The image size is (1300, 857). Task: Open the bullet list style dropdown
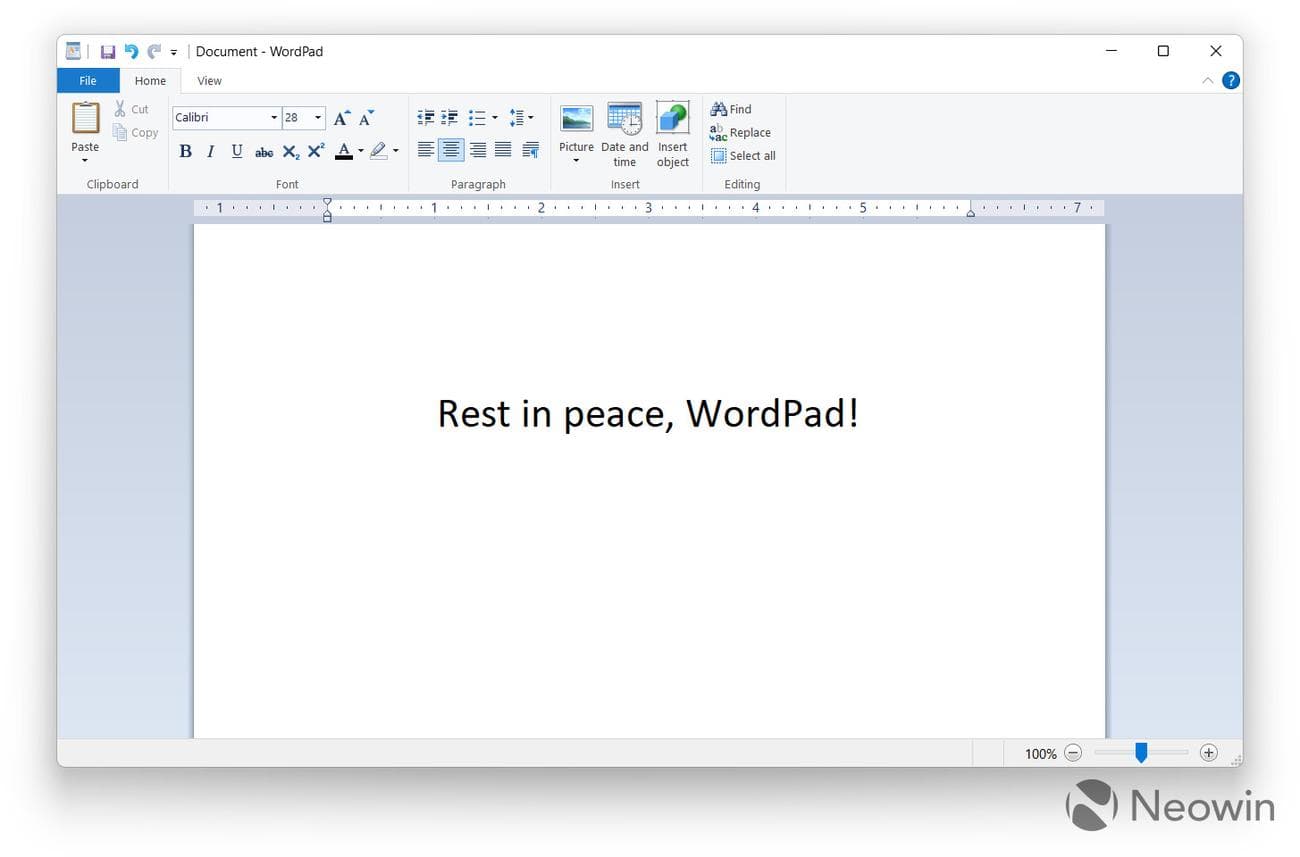[496, 117]
